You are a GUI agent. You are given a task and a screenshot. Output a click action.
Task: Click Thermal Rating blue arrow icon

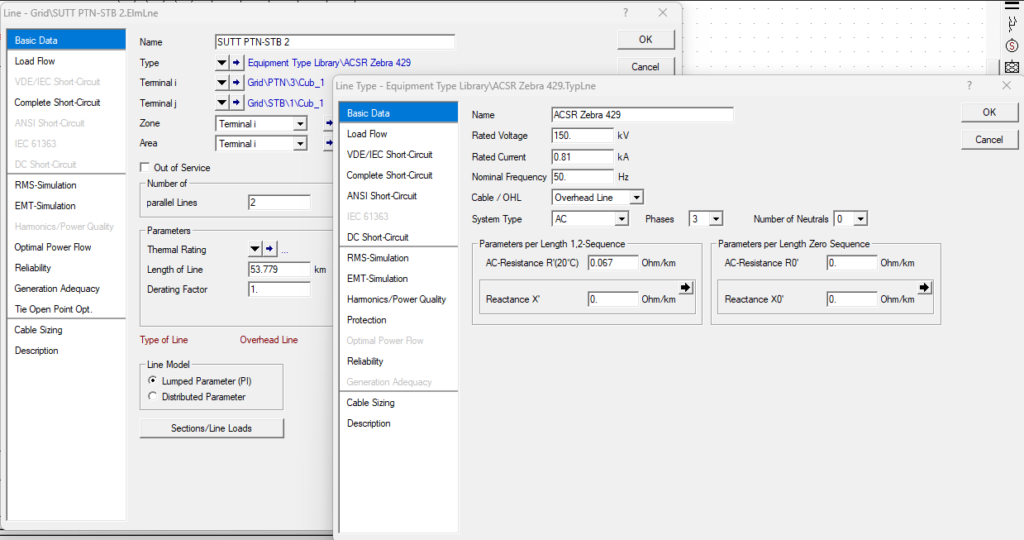click(269, 249)
